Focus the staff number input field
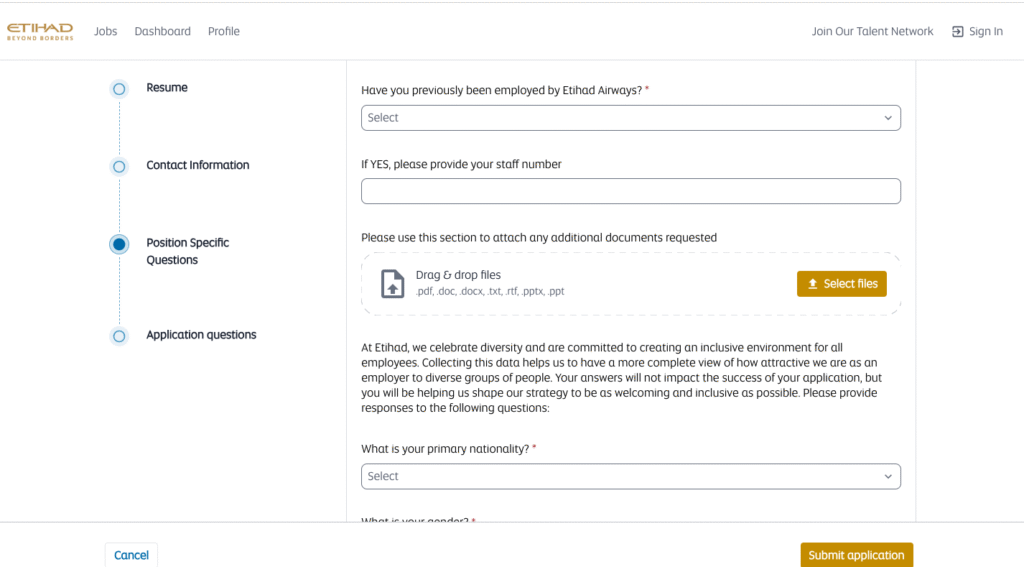1024x567 pixels. click(x=630, y=191)
